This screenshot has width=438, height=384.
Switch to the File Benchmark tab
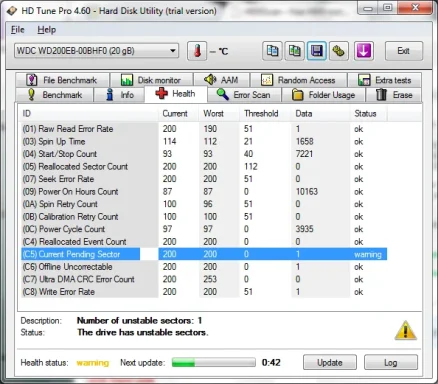(x=62, y=80)
